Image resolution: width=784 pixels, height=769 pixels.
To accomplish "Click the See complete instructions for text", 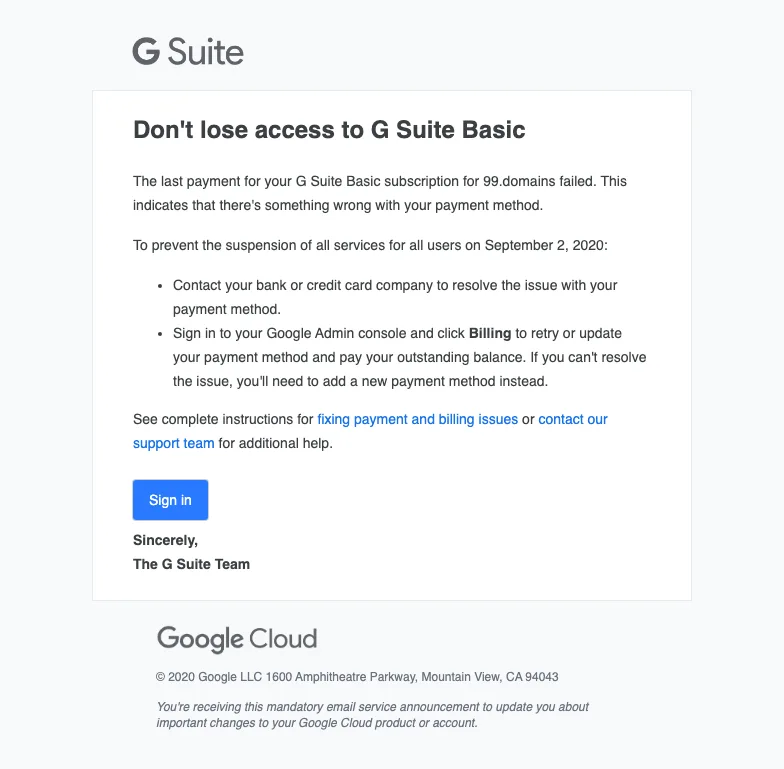I will click(223, 419).
